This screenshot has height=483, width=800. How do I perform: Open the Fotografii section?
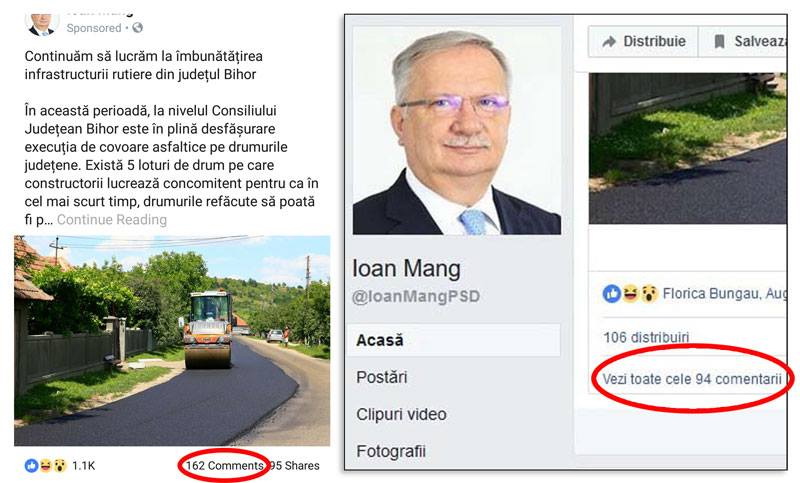[x=391, y=451]
